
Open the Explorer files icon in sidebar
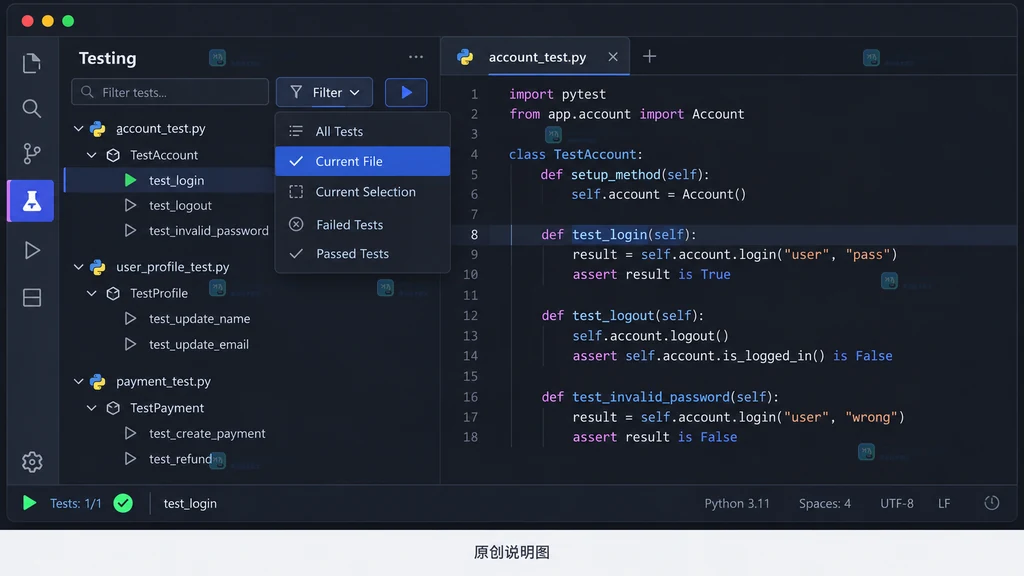click(31, 63)
